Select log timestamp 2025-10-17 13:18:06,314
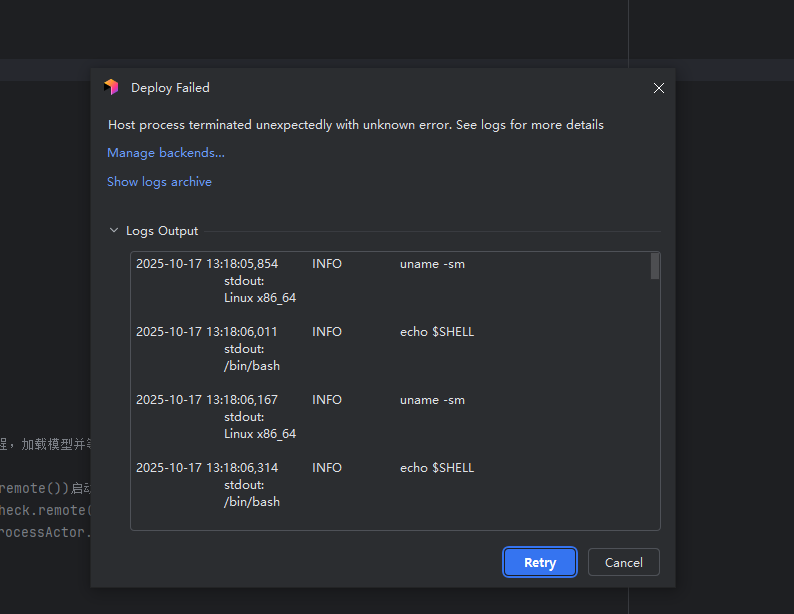794x614 pixels. click(x=207, y=468)
